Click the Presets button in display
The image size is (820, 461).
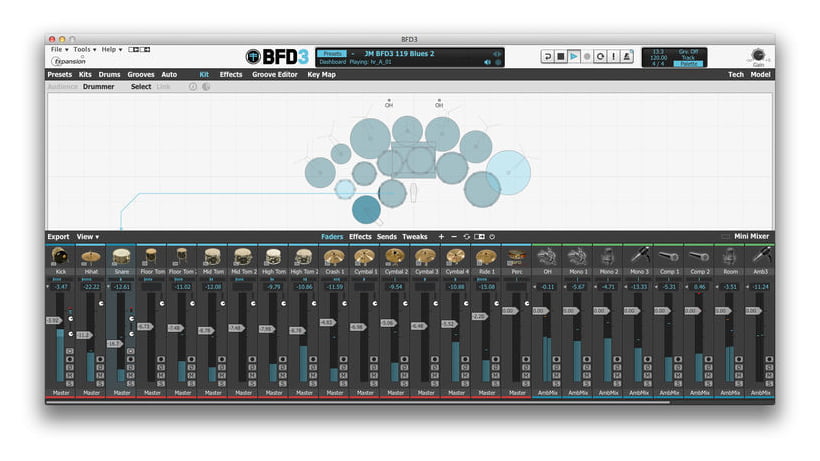332,54
